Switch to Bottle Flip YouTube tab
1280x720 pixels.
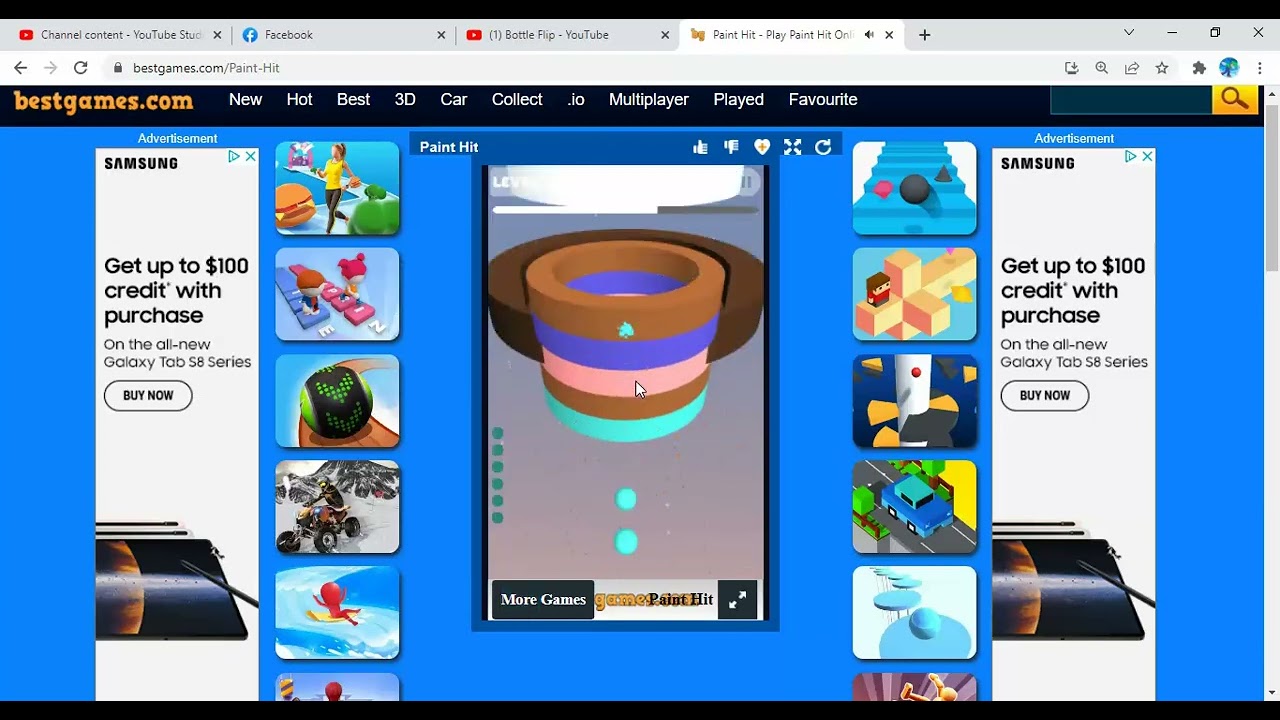pyautogui.click(x=568, y=35)
